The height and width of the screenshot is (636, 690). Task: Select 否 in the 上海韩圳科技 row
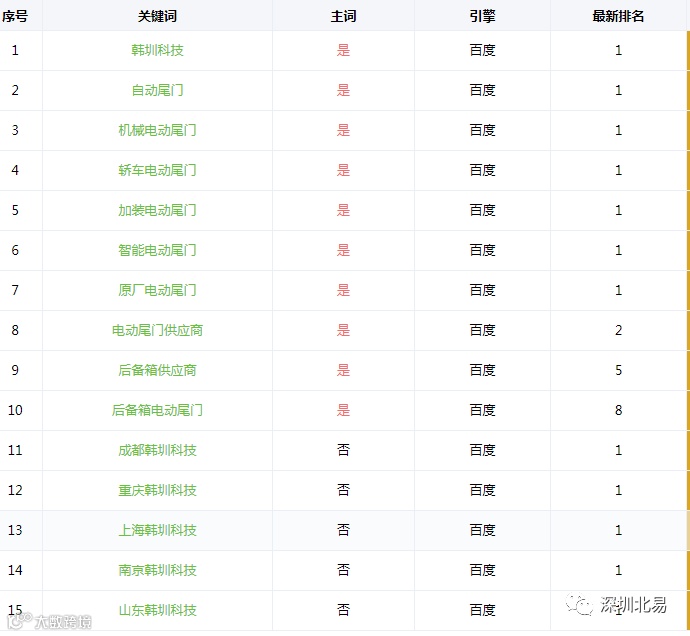point(343,530)
